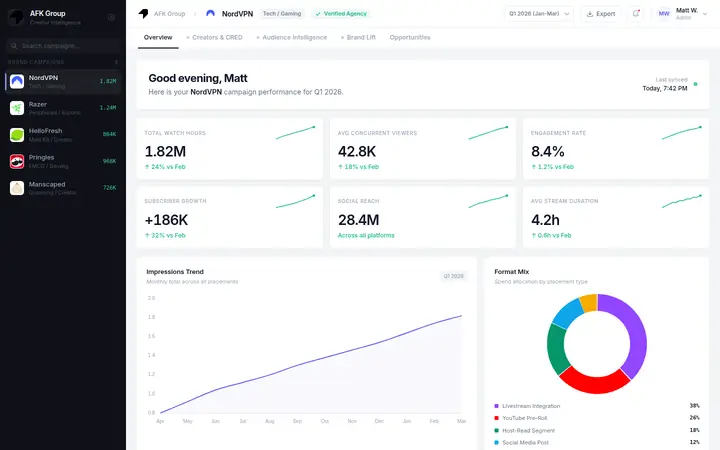Select Pringles campaign in sidebar
The width and height of the screenshot is (720, 450).
(x=63, y=161)
